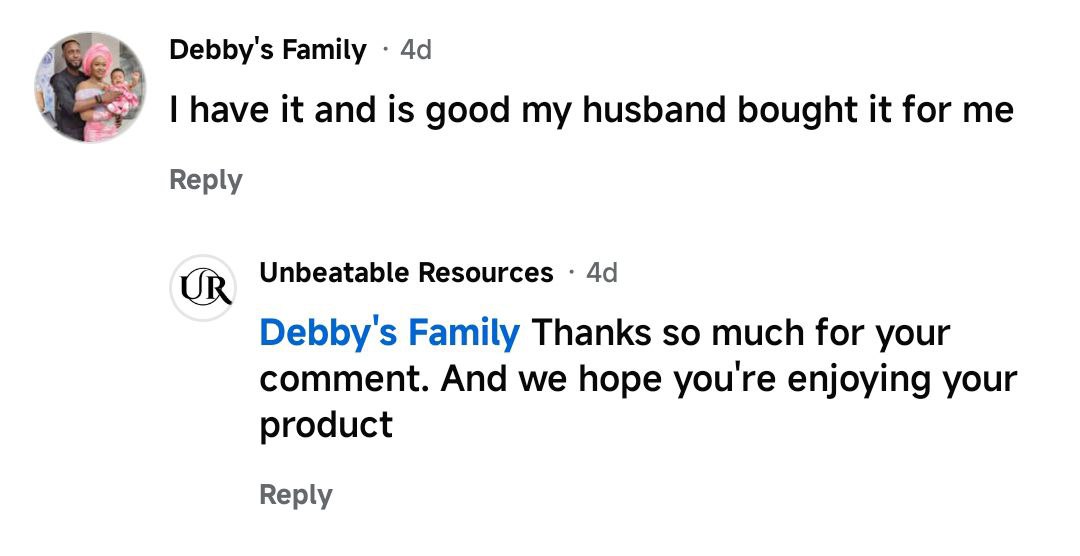Image resolution: width=1080 pixels, height=556 pixels.
Task: Open the Unbeatable Resources author name
Action: pyautogui.click(x=405, y=272)
